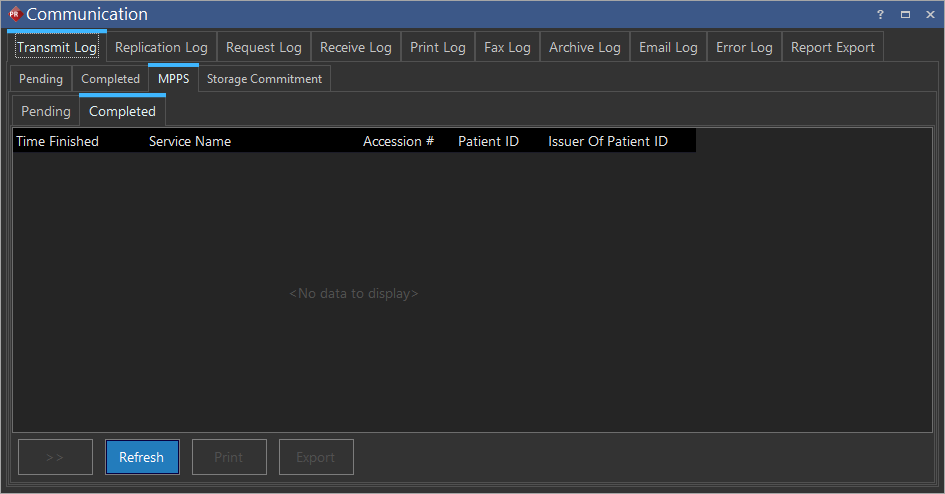Image resolution: width=945 pixels, height=494 pixels.
Task: Click the Service Name column header
Action: [190, 141]
